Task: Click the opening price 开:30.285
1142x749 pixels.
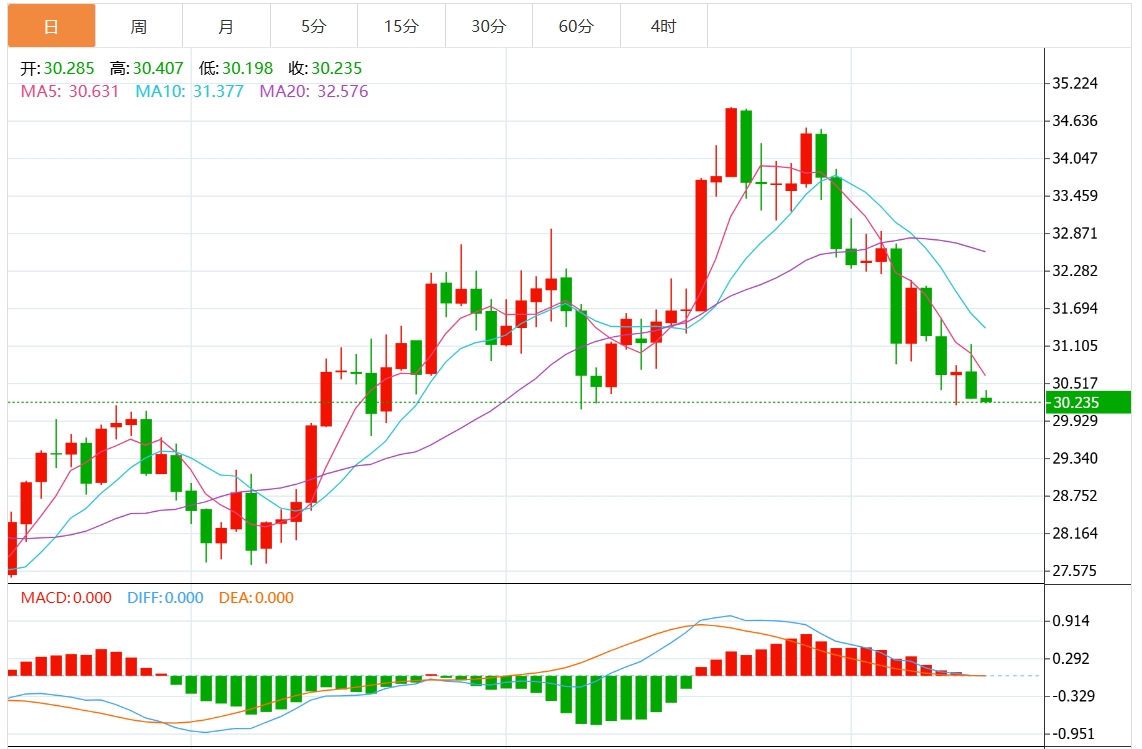Action: point(58,68)
